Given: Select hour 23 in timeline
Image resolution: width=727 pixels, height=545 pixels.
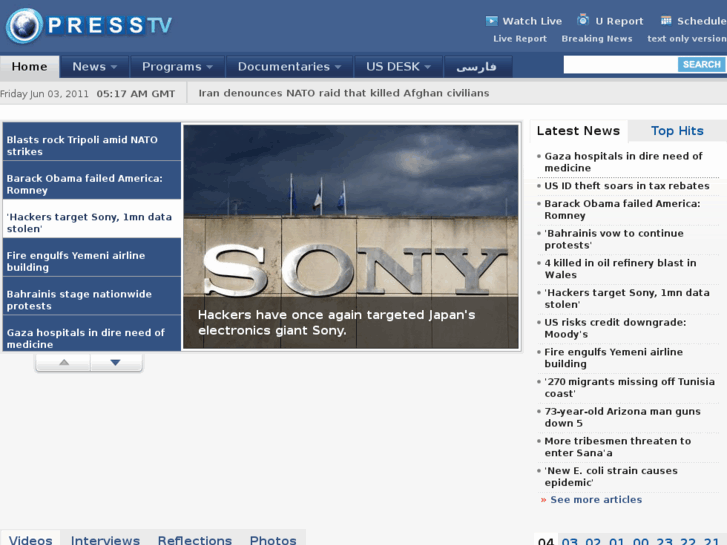Looking at the screenshot, I should (664, 541).
